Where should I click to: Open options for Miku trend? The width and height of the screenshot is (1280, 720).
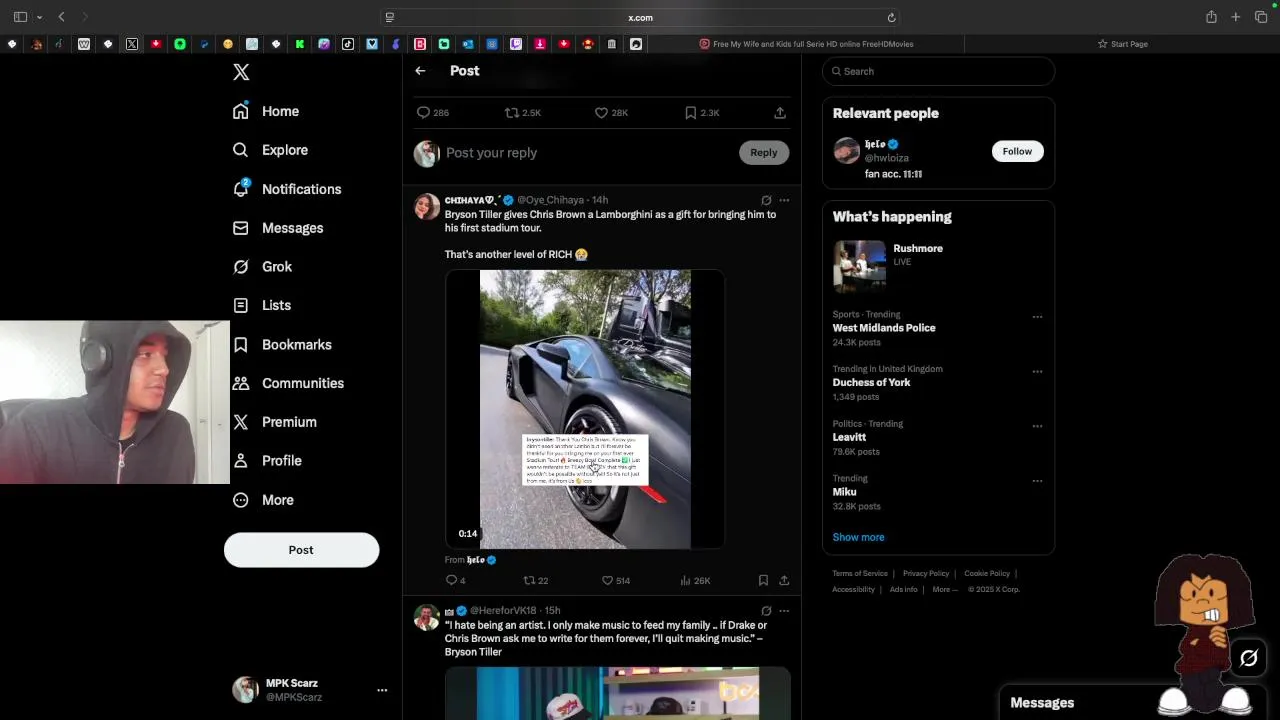click(x=1037, y=481)
